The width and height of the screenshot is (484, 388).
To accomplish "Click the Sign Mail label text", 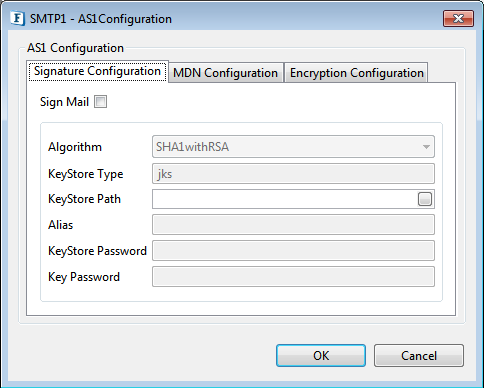I will coord(64,102).
